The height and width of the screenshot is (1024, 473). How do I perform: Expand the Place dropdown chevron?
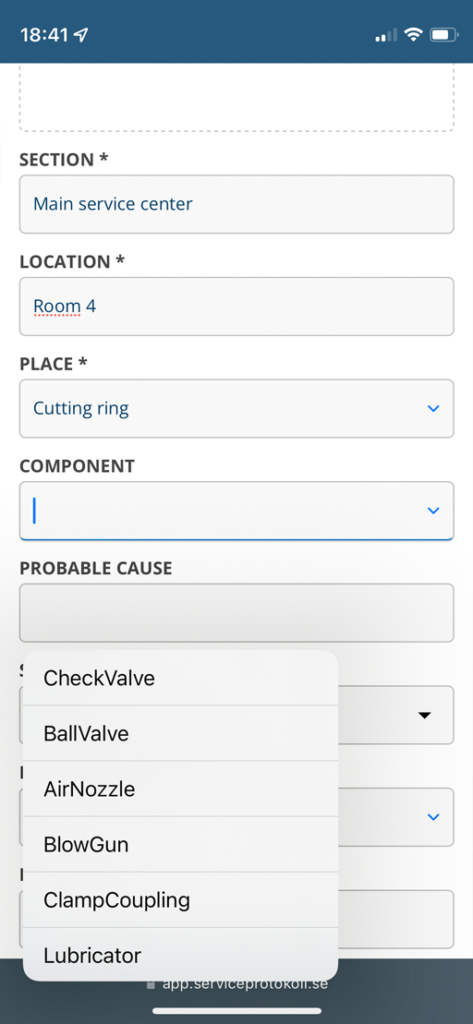[x=432, y=408]
